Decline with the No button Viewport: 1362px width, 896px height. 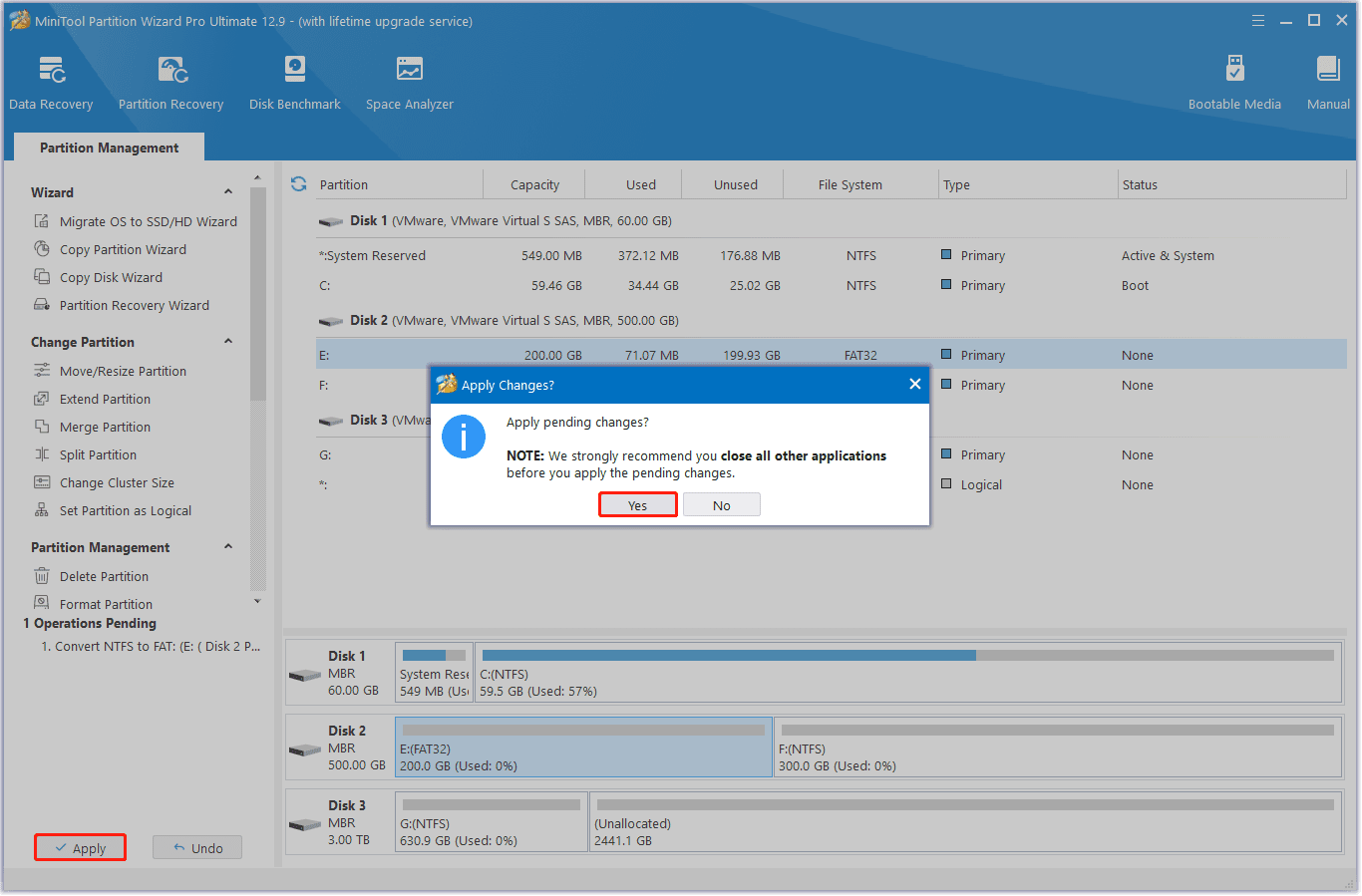point(722,505)
